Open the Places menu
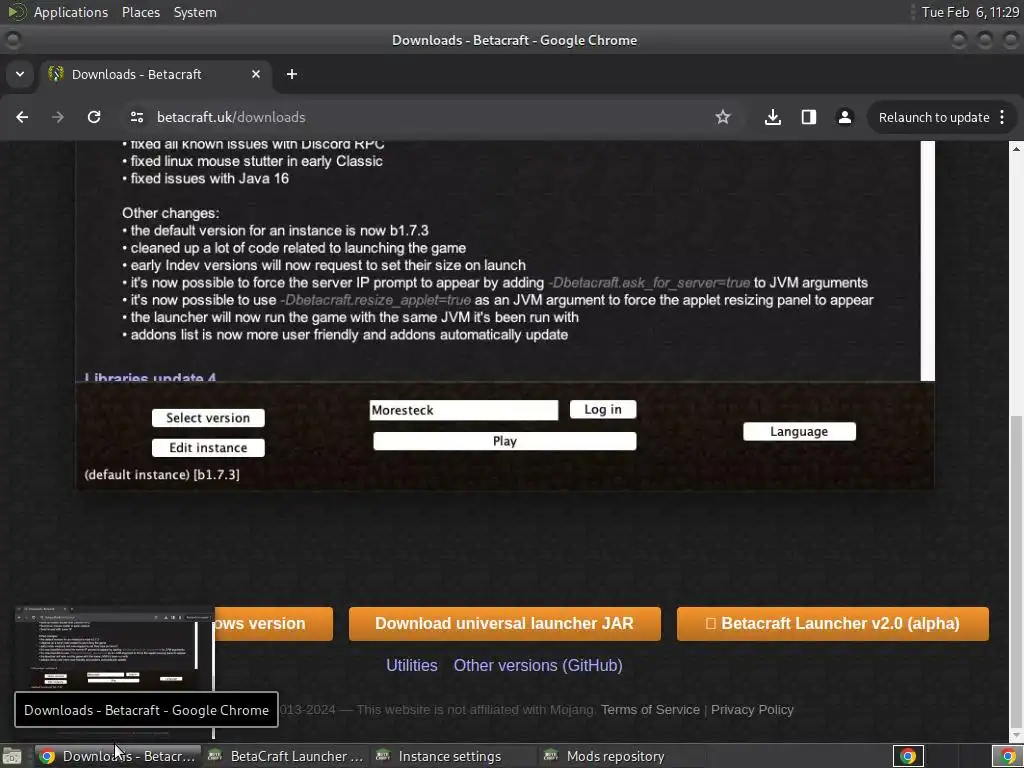Screen dimensions: 1024x768 pos(141,12)
